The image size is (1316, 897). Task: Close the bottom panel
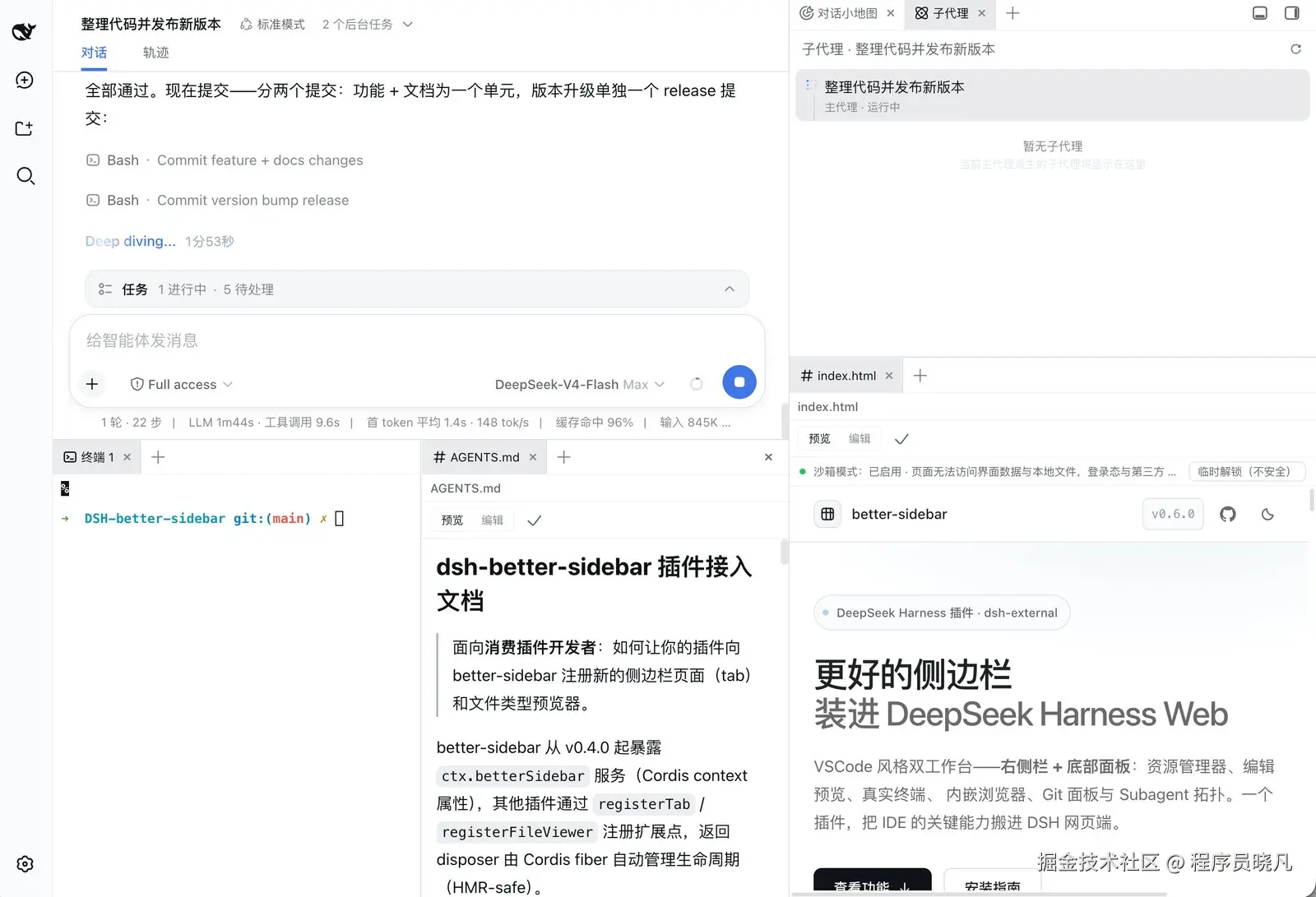click(768, 457)
